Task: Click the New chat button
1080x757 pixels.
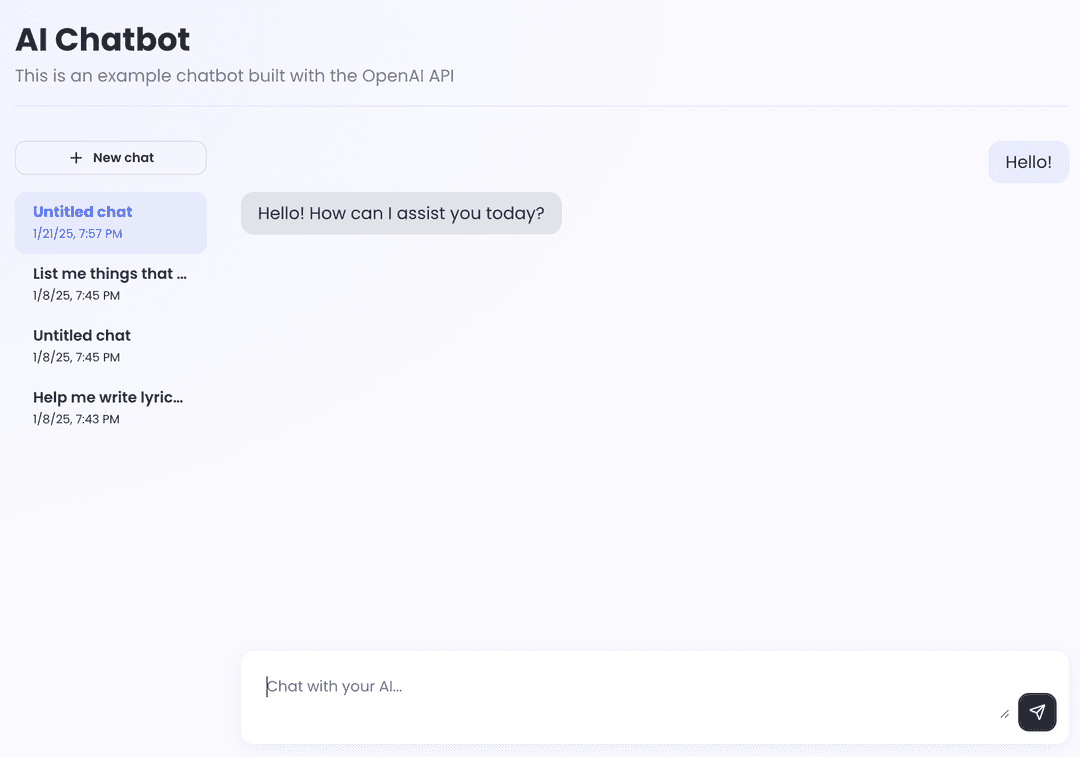Action: click(x=110, y=157)
